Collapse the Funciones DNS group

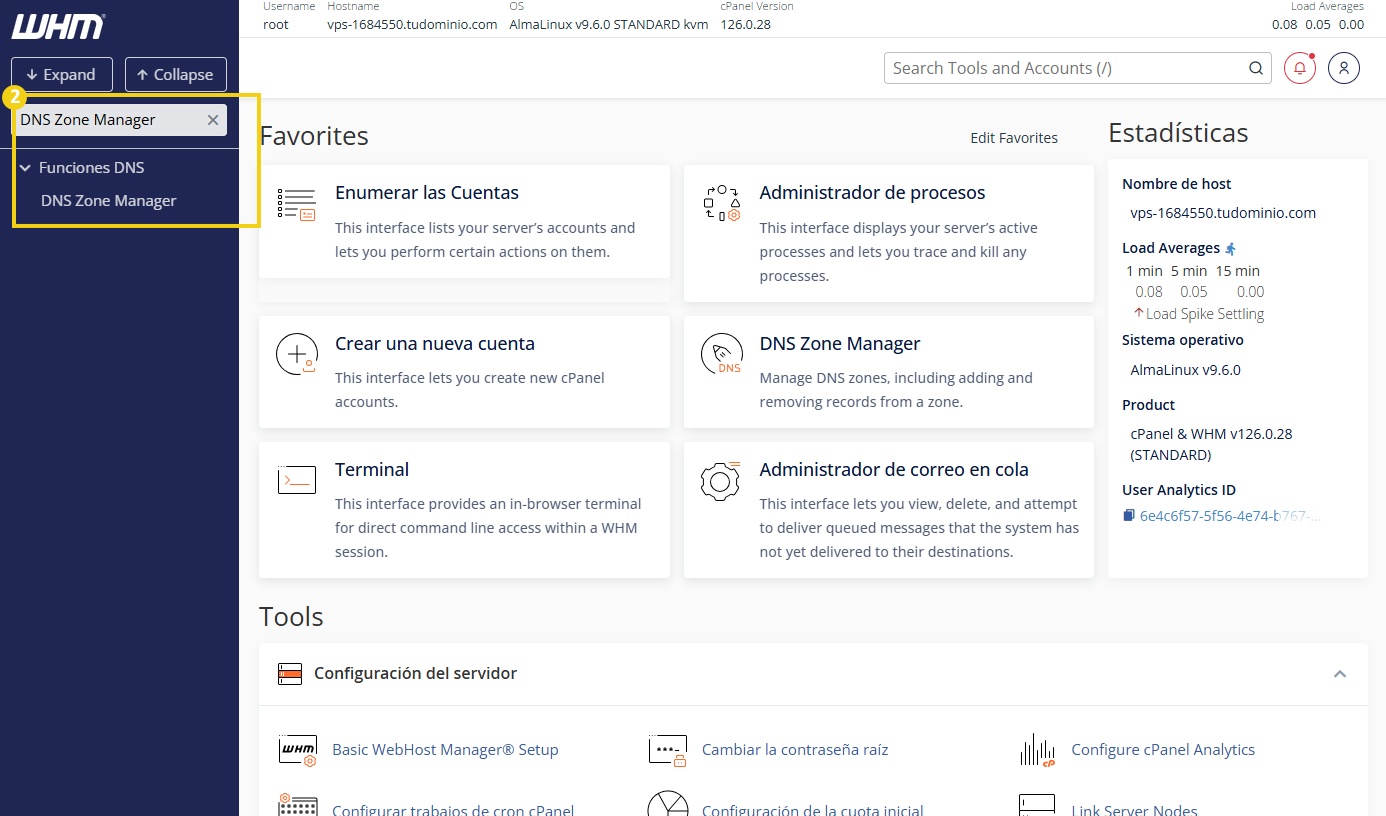[25, 168]
